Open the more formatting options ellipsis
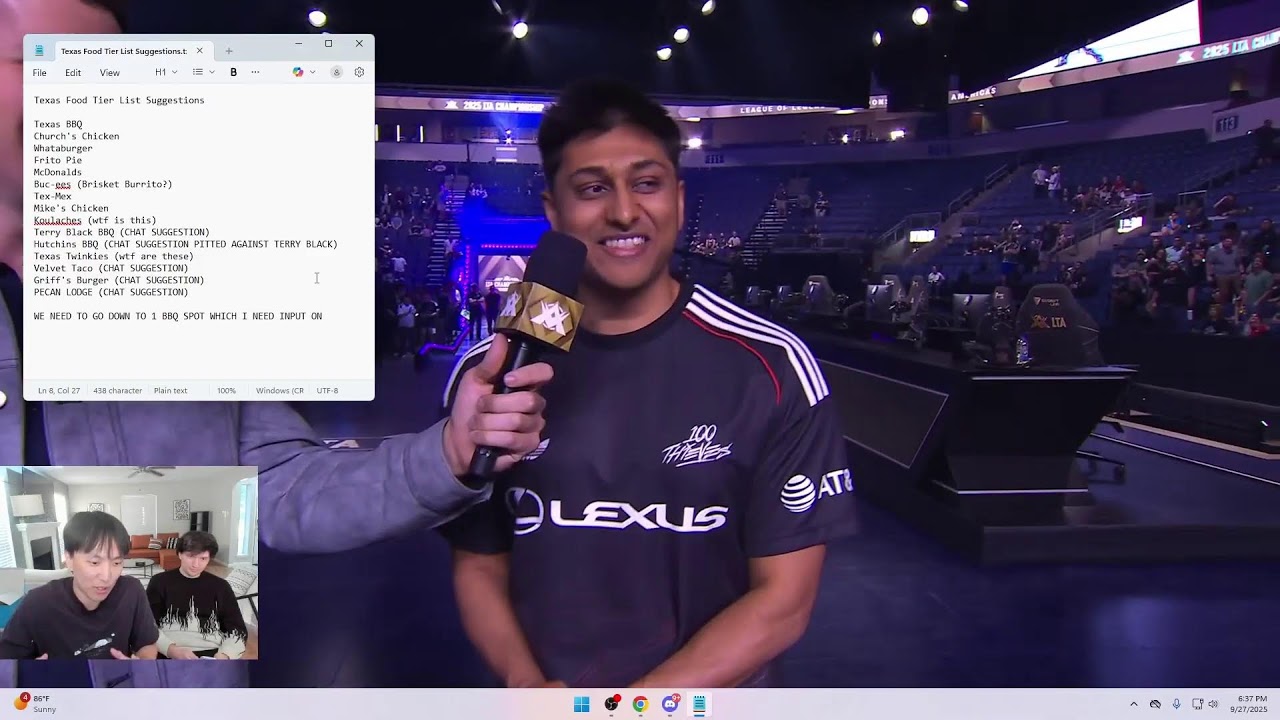Image resolution: width=1280 pixels, height=720 pixels. 255,72
